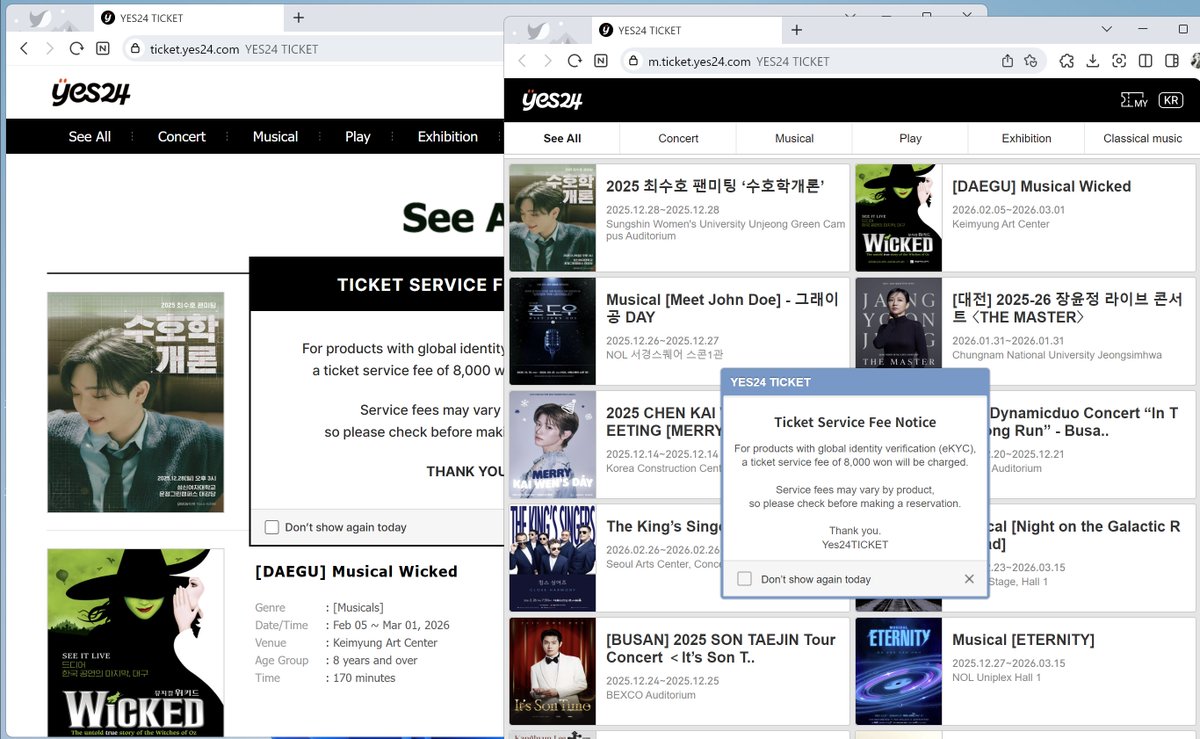1200x739 pixels.
Task: Check 'Don't show again today' in the back window popup
Action: tap(272, 527)
